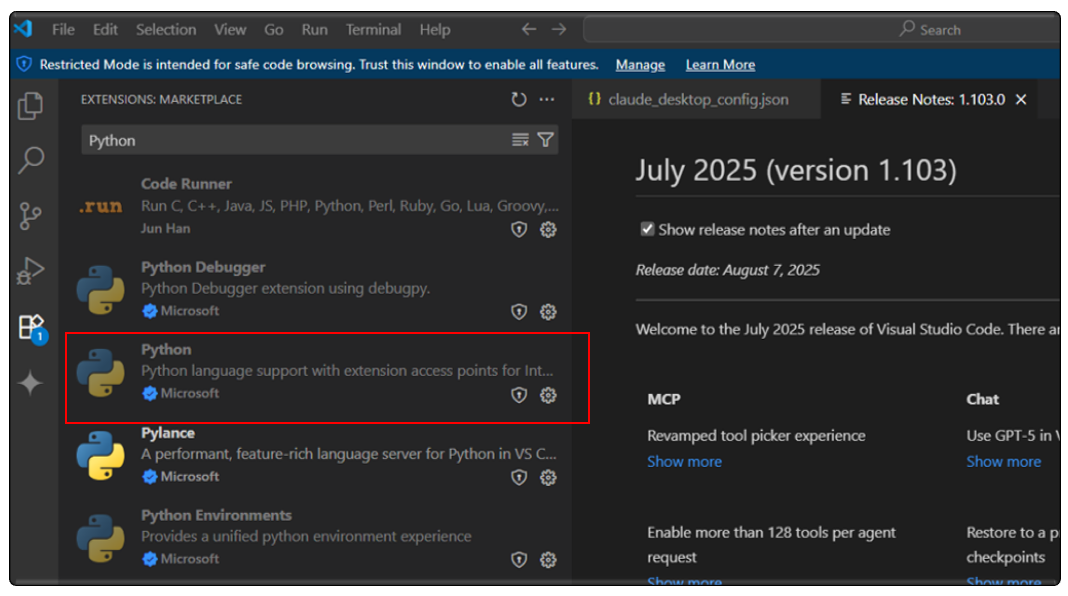The image size is (1068, 596).
Task: Open Code Runner manage gear
Action: [548, 230]
